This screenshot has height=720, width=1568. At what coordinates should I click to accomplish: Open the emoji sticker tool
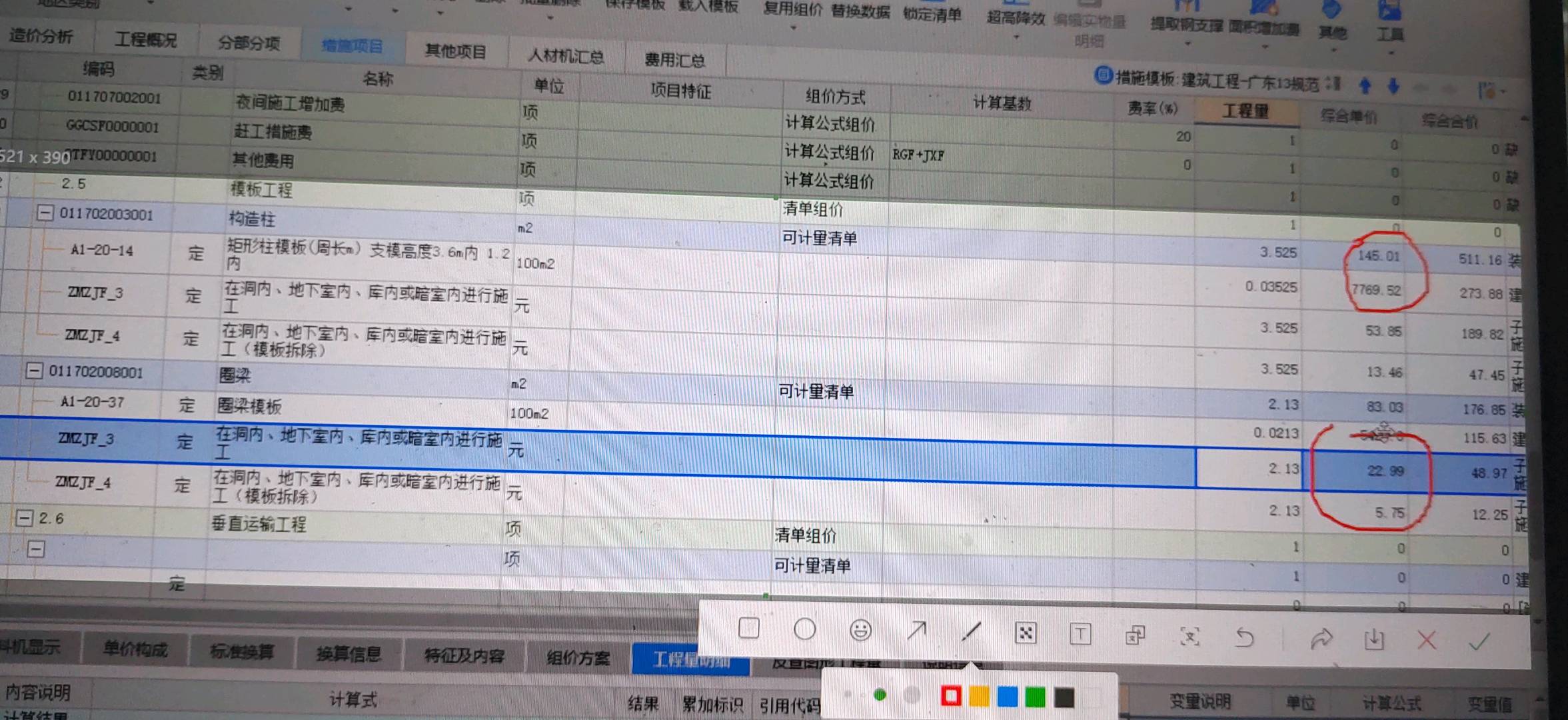click(x=860, y=630)
